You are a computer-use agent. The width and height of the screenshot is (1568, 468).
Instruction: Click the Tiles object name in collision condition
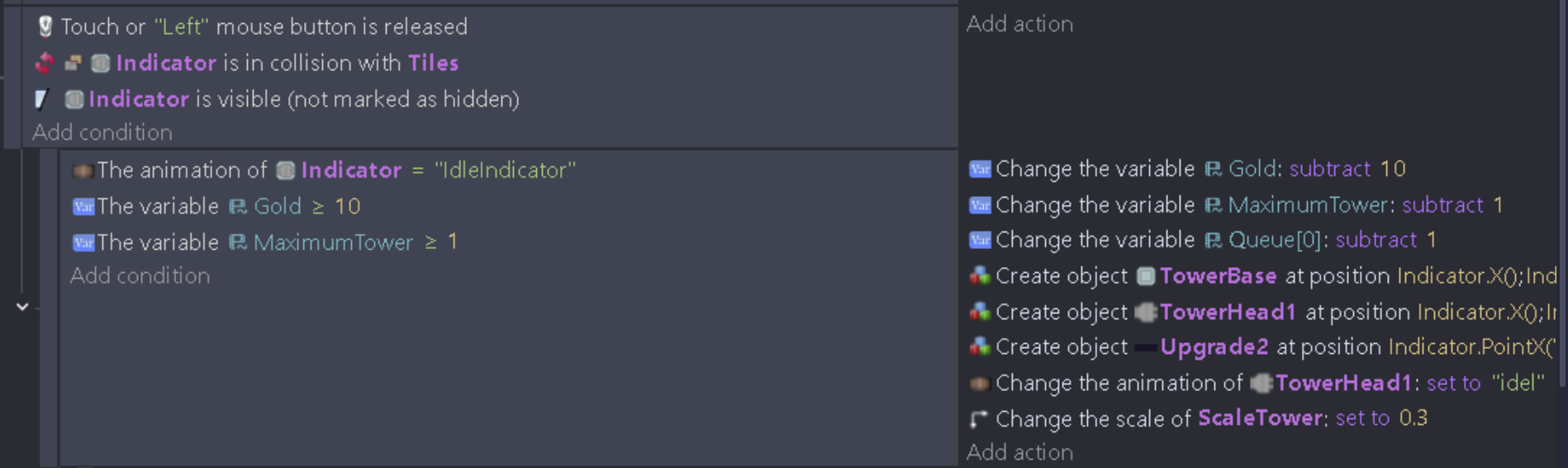(433, 63)
